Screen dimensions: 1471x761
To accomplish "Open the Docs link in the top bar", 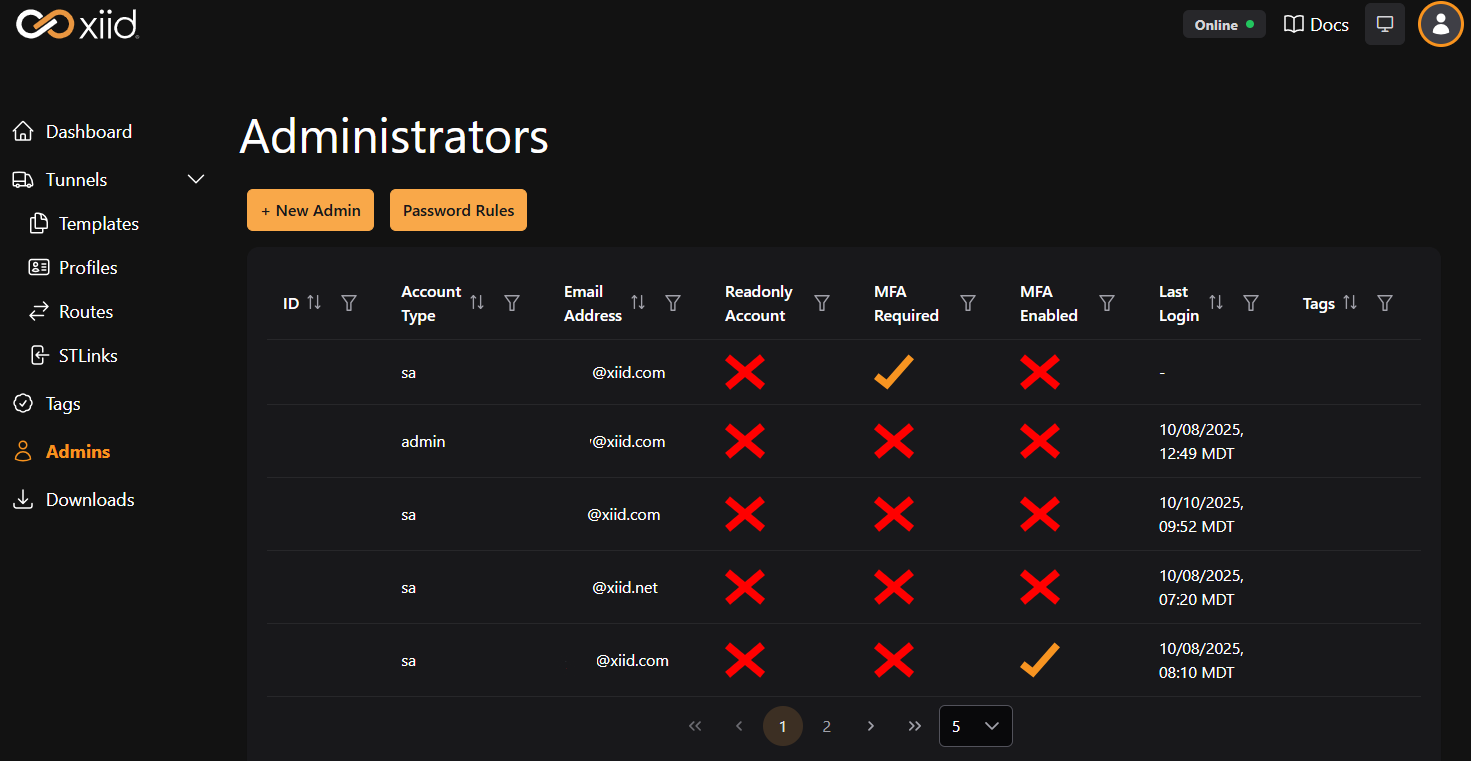I will pyautogui.click(x=1315, y=24).
